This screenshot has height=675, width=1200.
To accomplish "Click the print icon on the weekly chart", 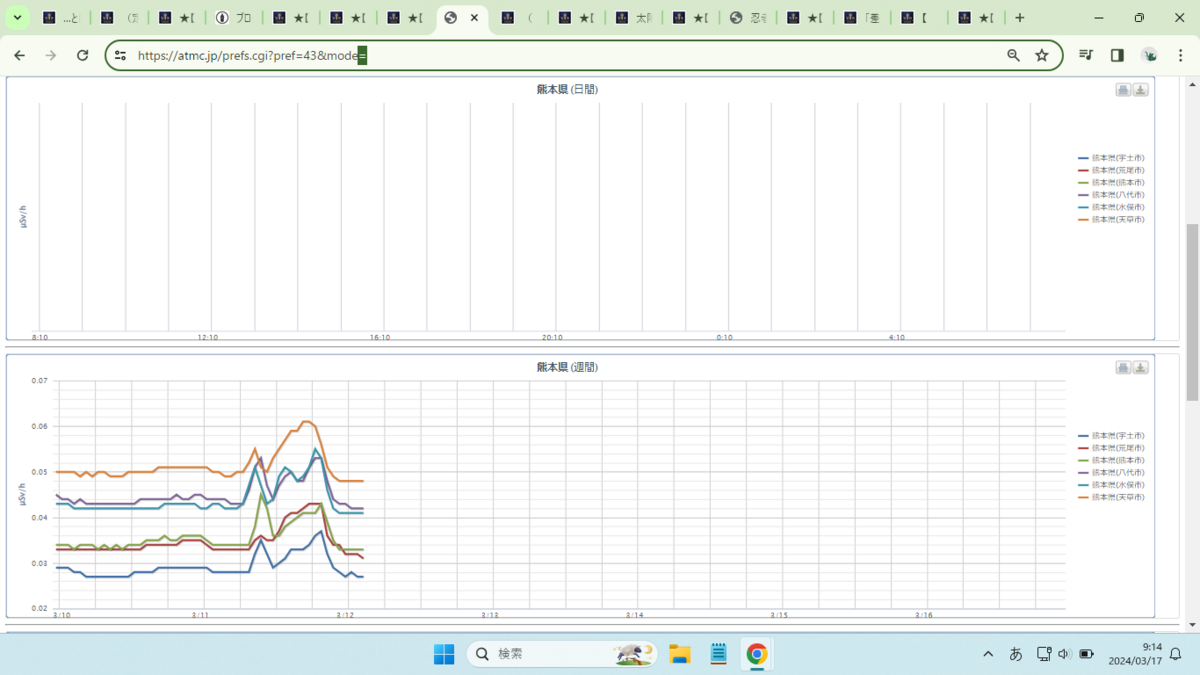I will [x=1123, y=368].
